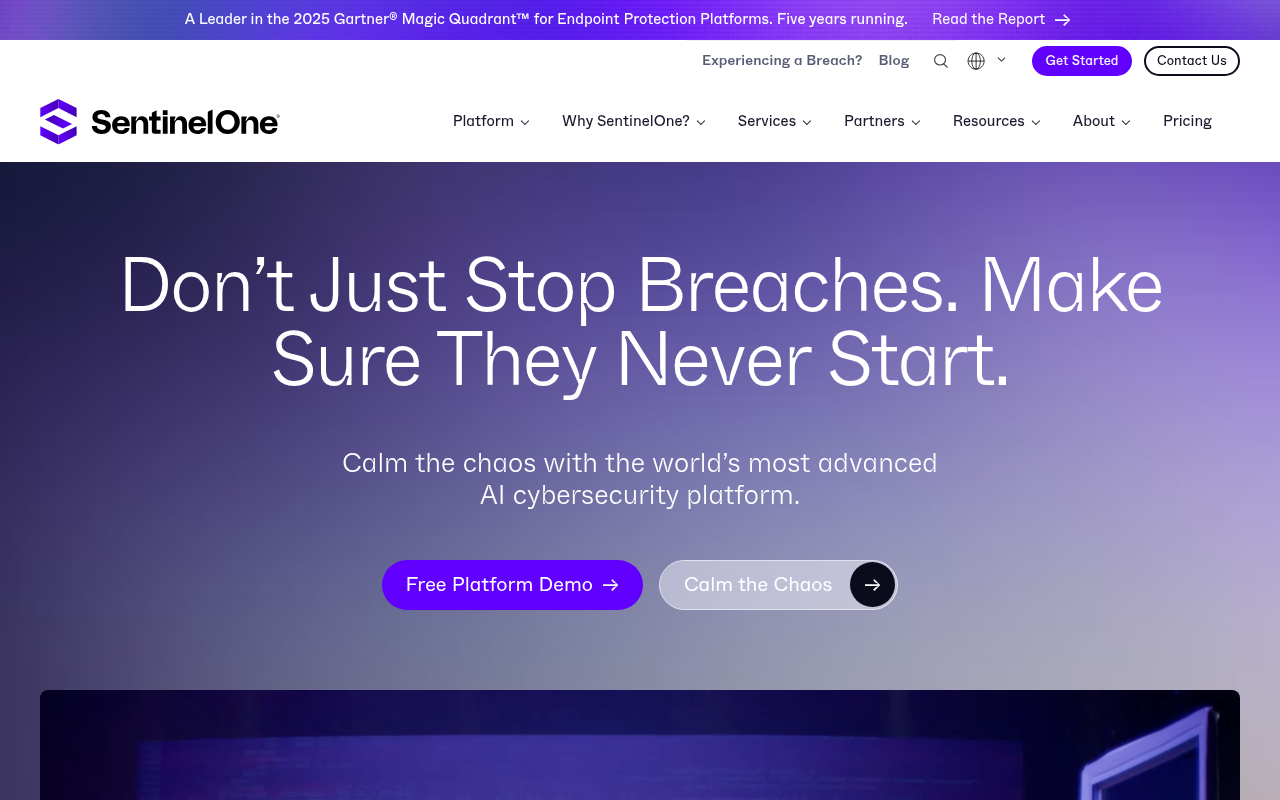Click the Read the Report link
1280x800 pixels.
coord(988,20)
